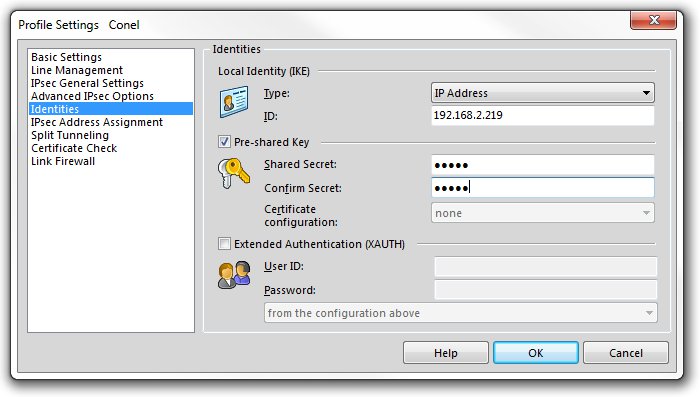The height and width of the screenshot is (397, 700).
Task: Uncheck the Pre-shared Key checkbox
Action: (x=224, y=142)
